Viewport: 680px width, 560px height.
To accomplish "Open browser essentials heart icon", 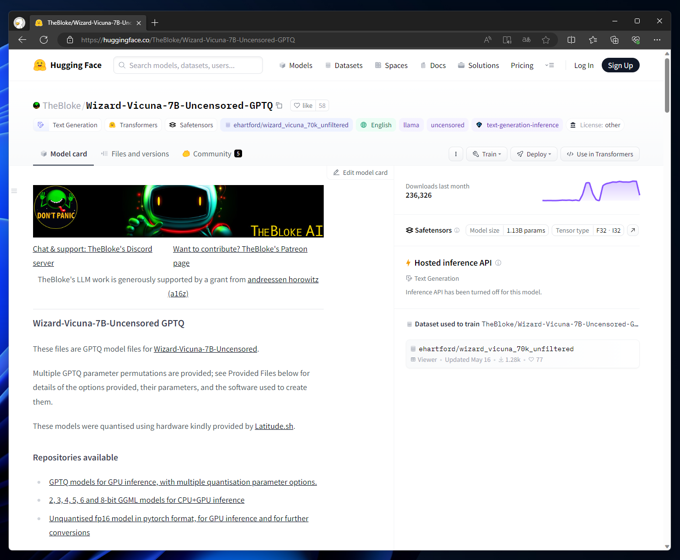I will point(636,40).
